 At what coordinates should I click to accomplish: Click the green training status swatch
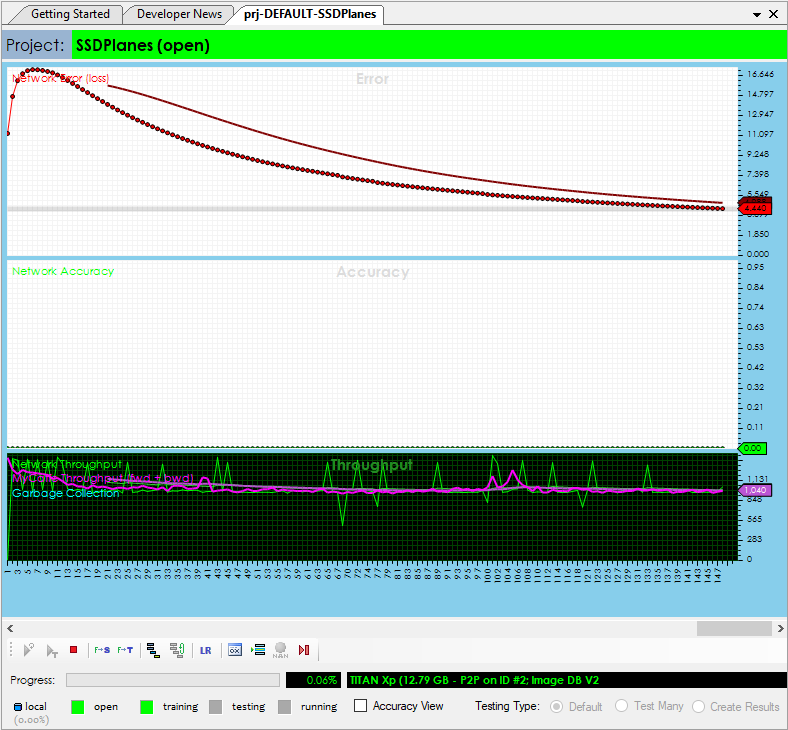(x=147, y=707)
